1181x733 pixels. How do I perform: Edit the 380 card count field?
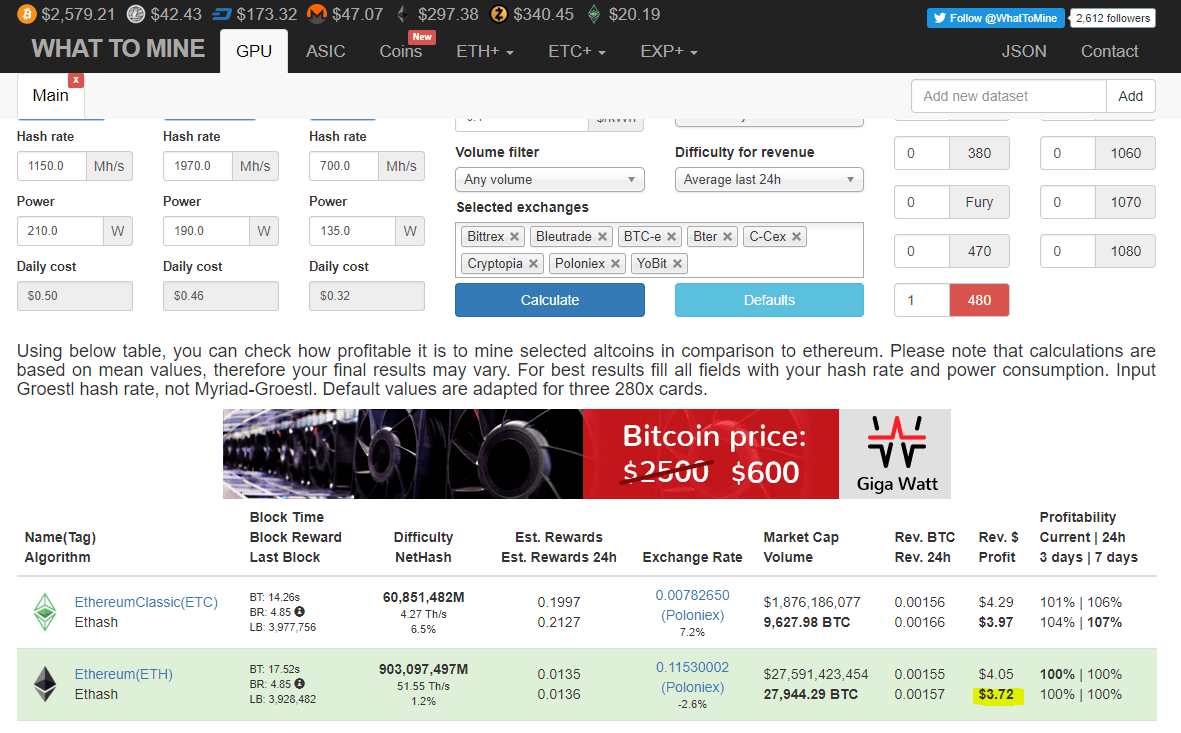[x=922, y=153]
